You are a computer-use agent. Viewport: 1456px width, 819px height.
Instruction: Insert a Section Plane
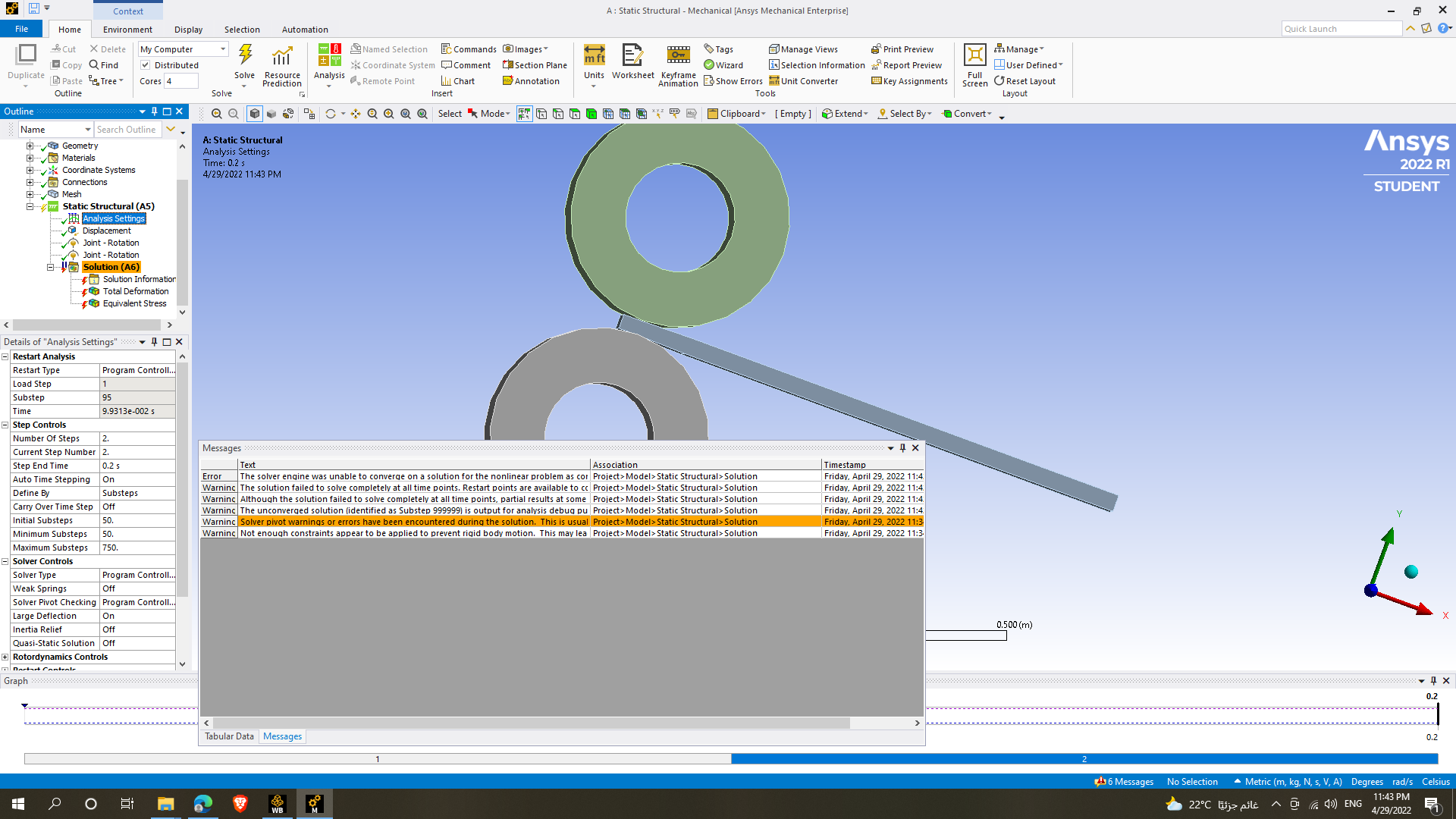[x=535, y=65]
